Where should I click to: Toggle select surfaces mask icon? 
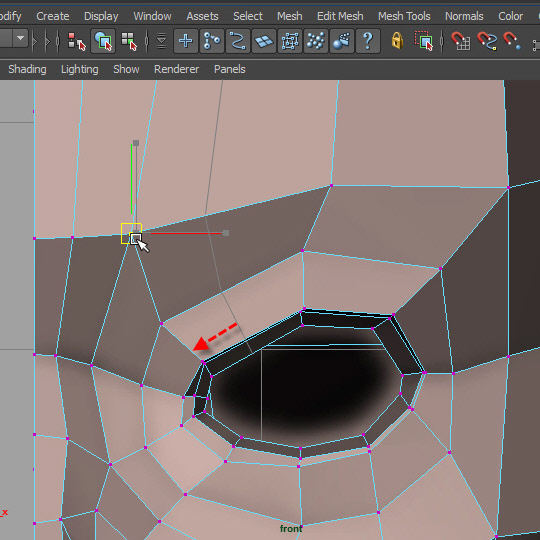pos(263,41)
